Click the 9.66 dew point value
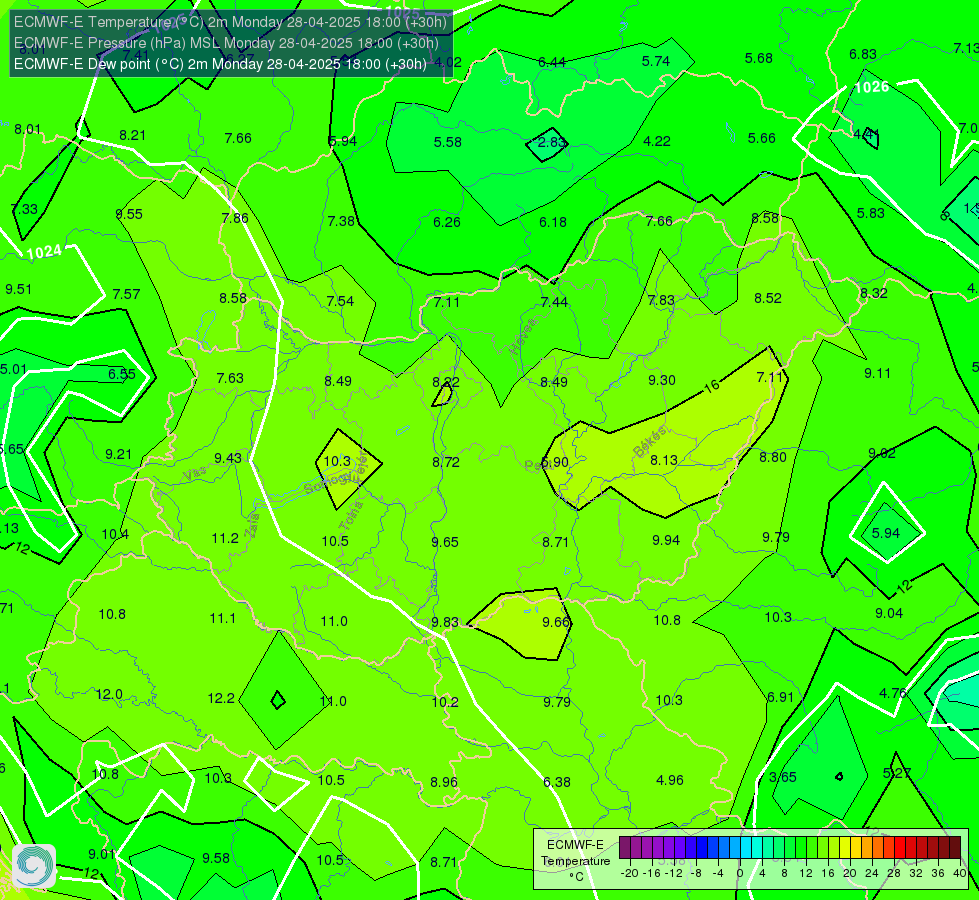The image size is (979, 900). pyautogui.click(x=556, y=622)
